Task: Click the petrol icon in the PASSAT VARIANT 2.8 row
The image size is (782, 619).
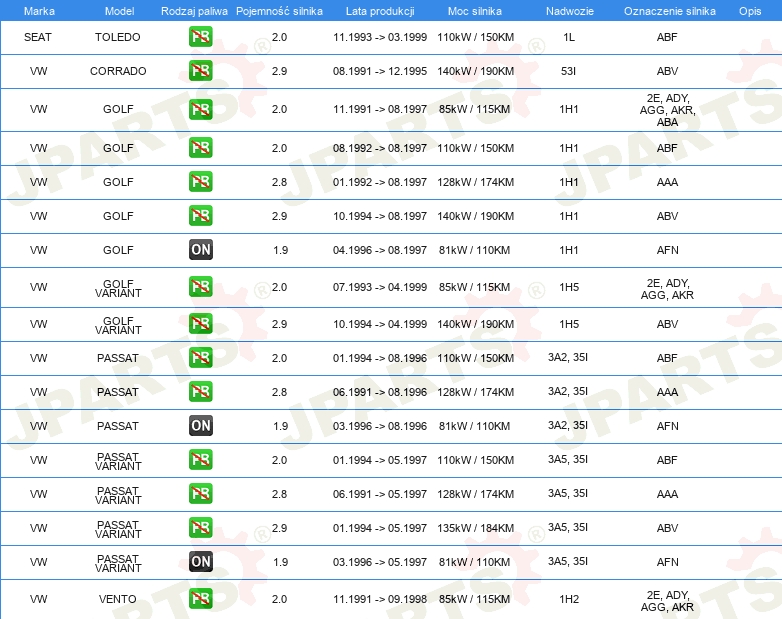Action: 200,493
